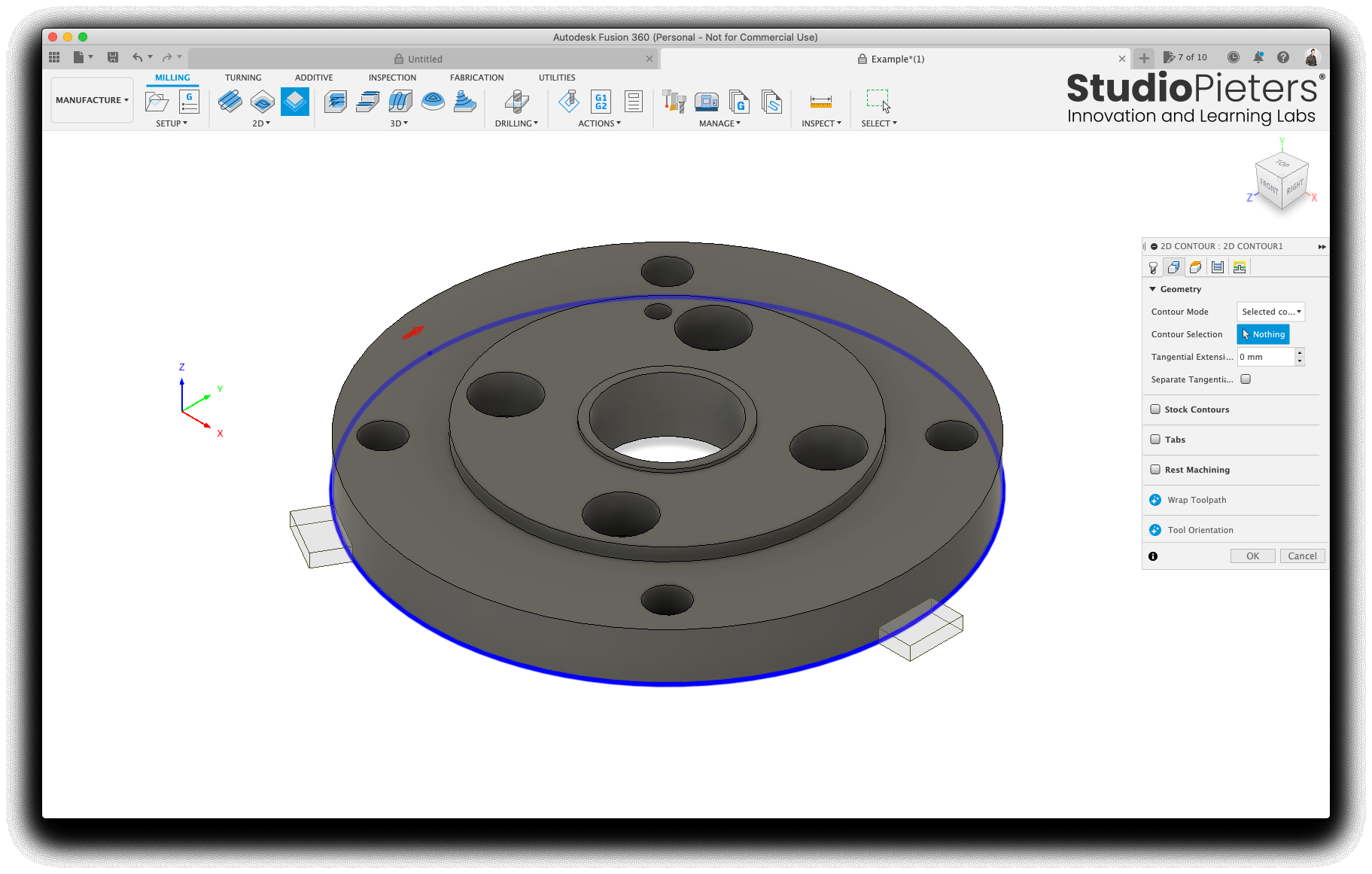
Task: Undo the last action
Action: [137, 57]
